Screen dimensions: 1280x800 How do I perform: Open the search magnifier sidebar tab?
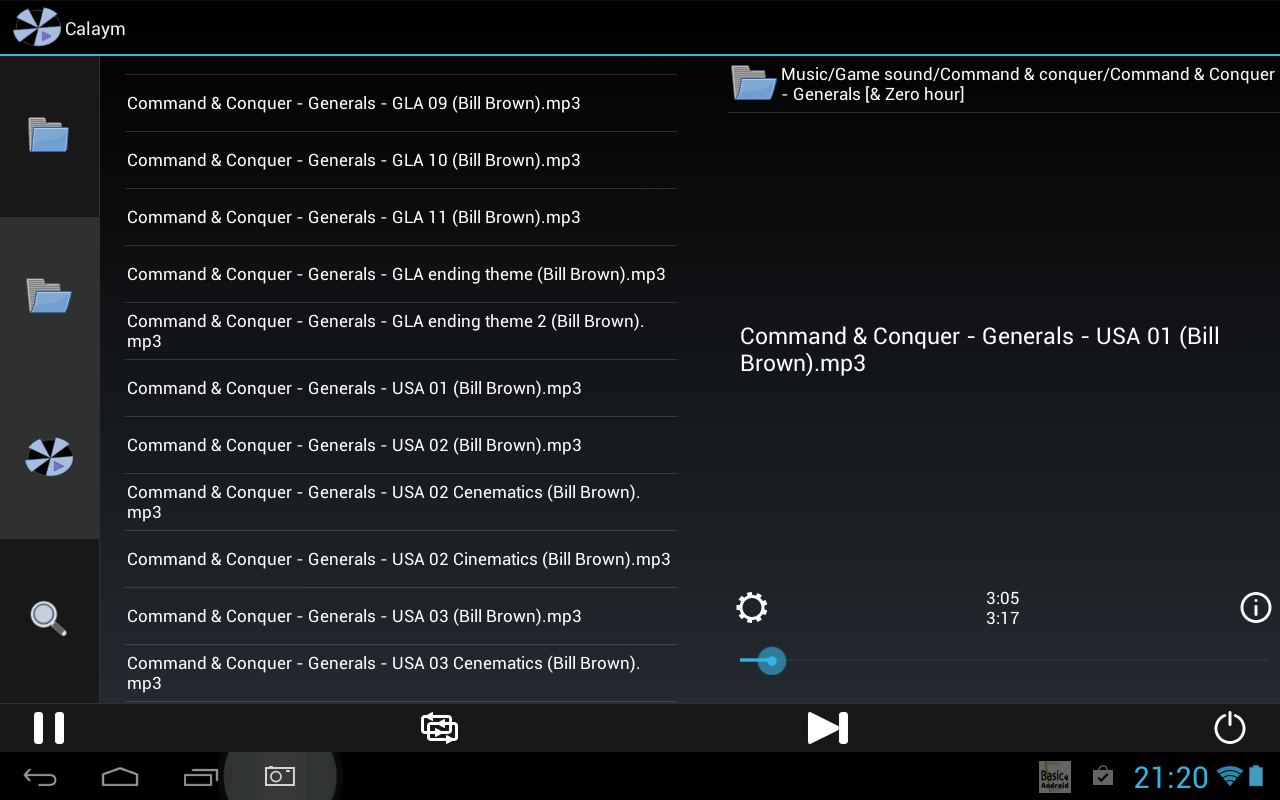pos(48,618)
